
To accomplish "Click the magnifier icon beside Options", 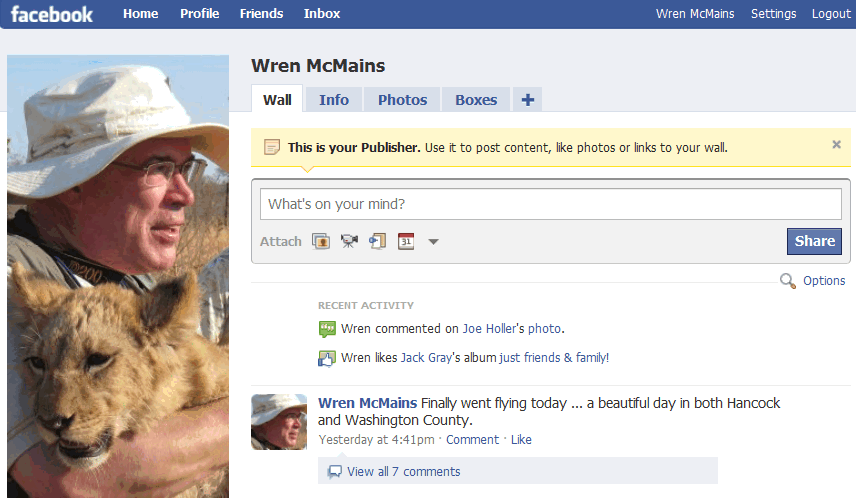I will (787, 281).
